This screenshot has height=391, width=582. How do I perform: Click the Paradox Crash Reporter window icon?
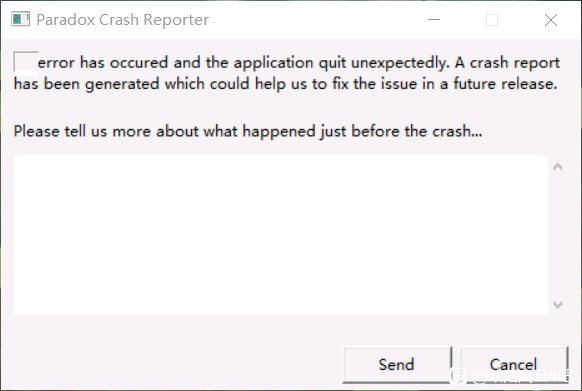pyautogui.click(x=20, y=19)
